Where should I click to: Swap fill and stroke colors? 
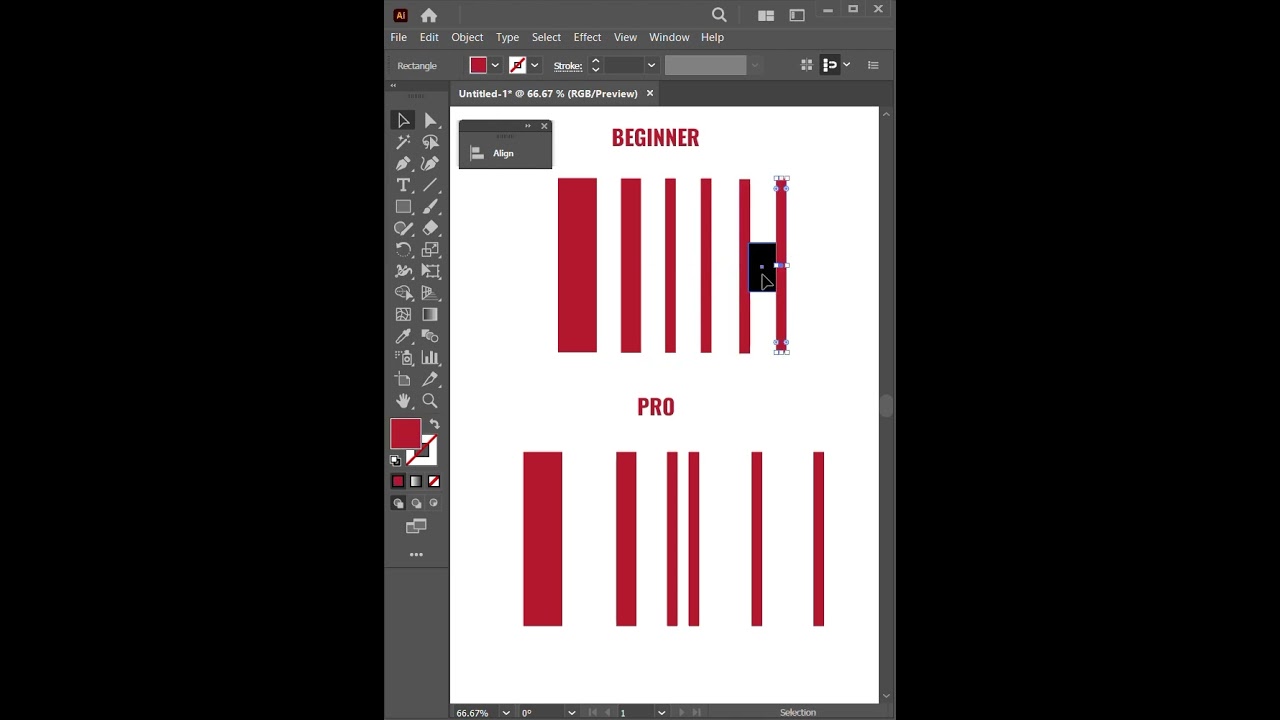(434, 424)
